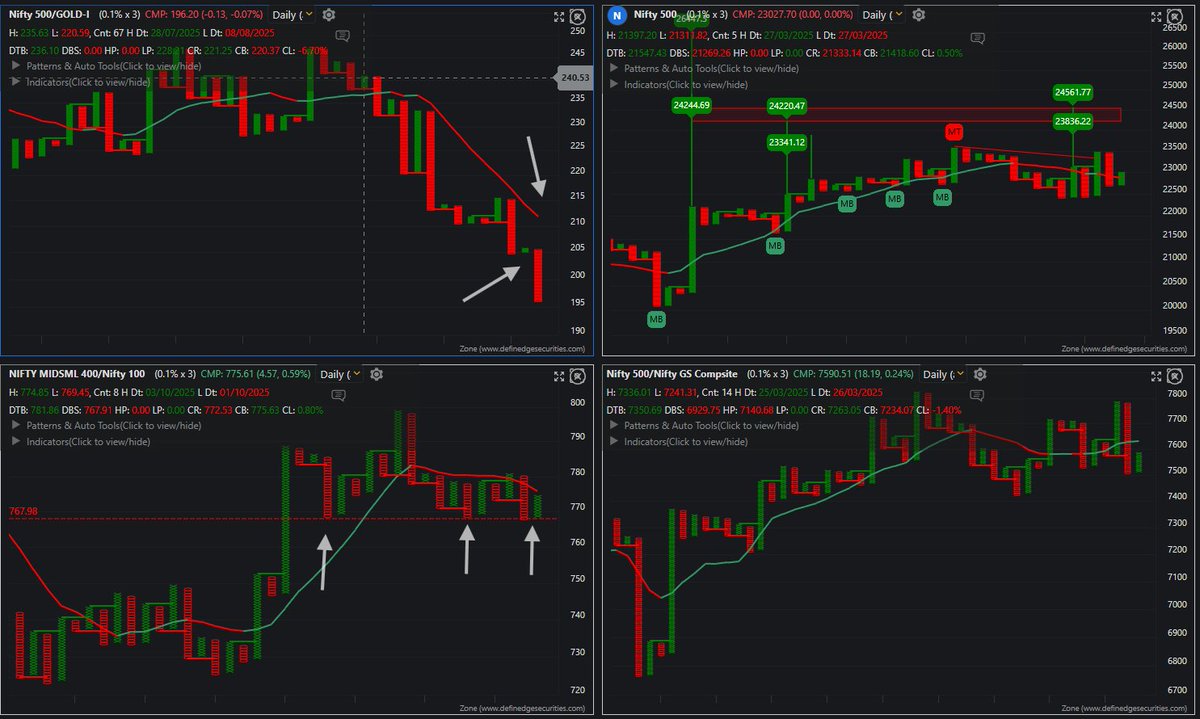This screenshot has width=1200, height=719.
Task: Click the Zone definedgesecurities link on the MIDSML chart
Action: 523,707
